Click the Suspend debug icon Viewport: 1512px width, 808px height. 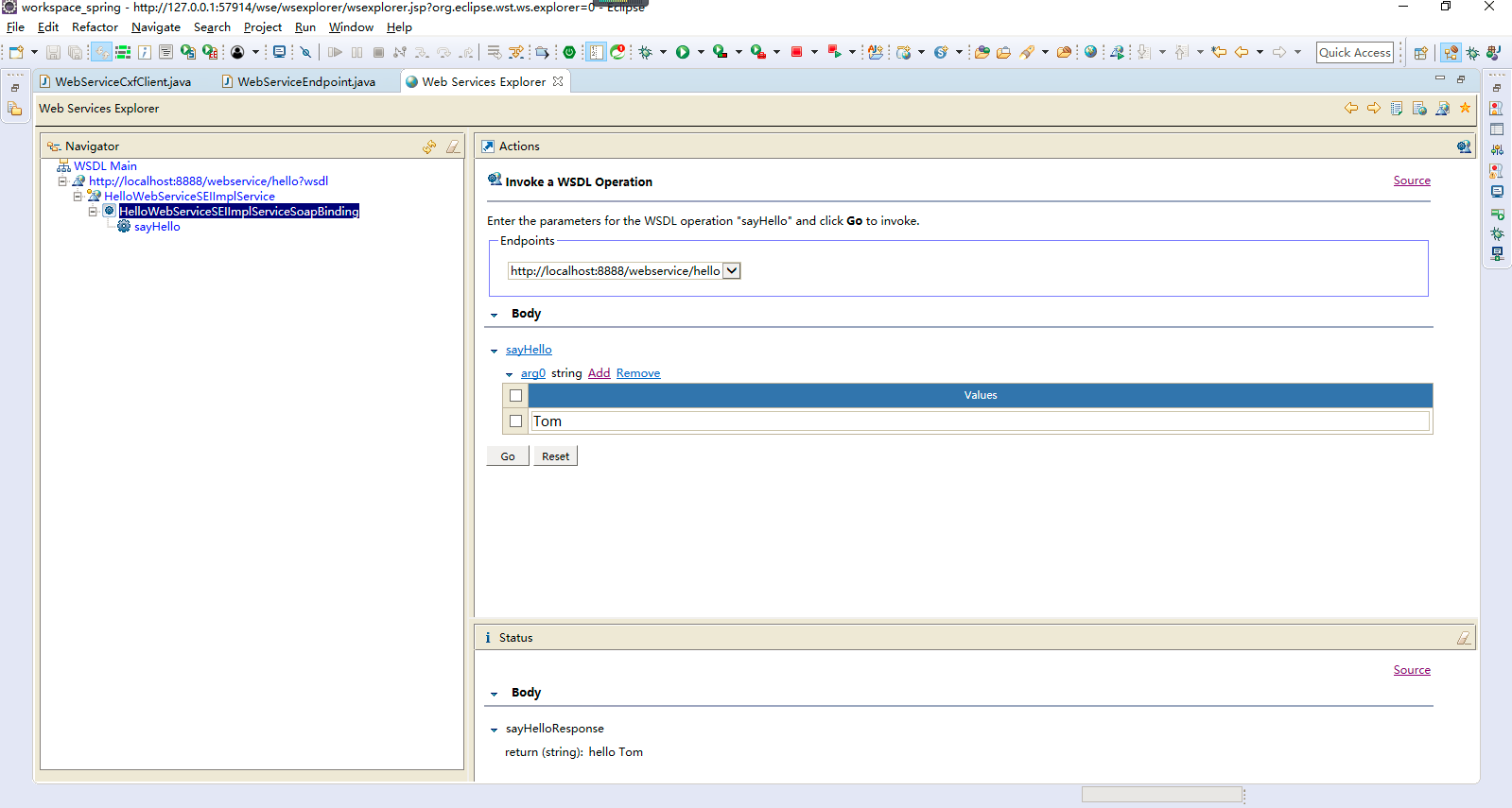click(x=356, y=52)
